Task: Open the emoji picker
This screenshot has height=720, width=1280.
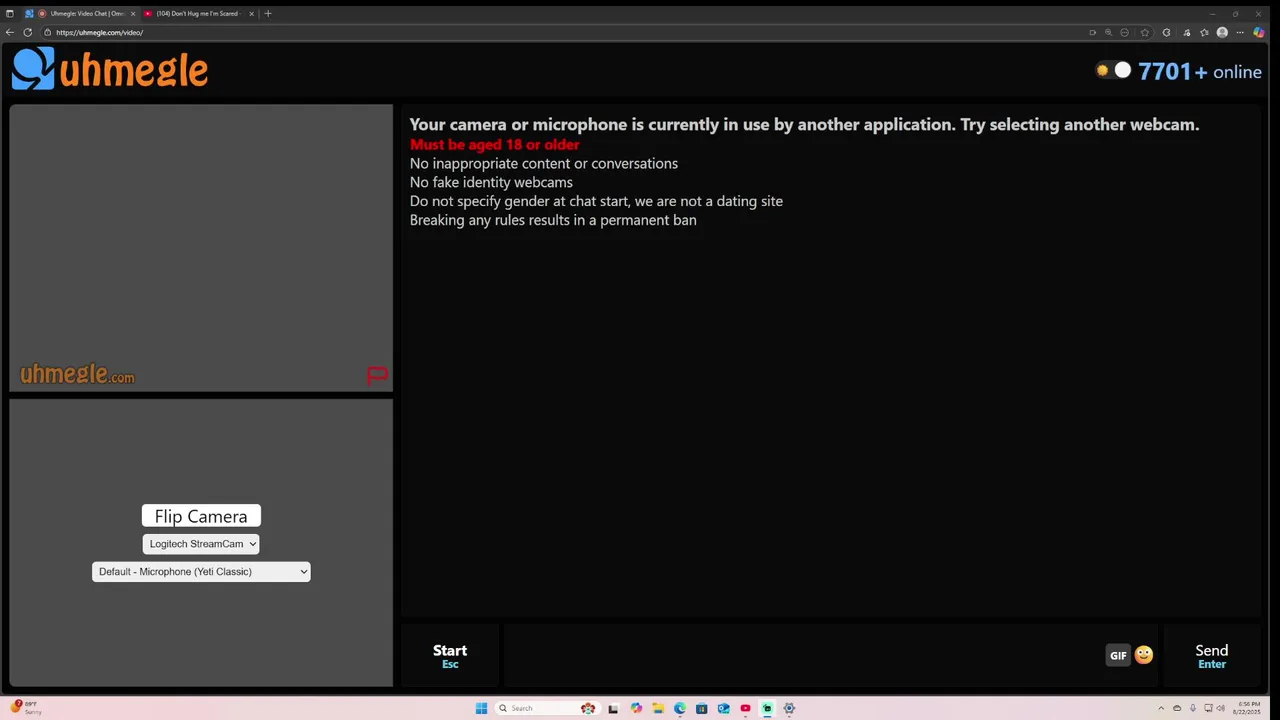Action: (1144, 655)
